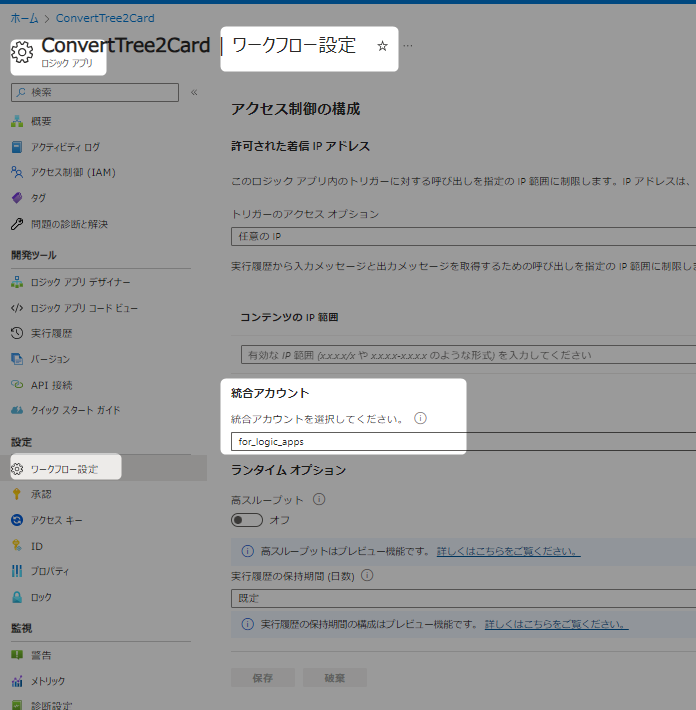Select the 警告 sidebar label
The height and width of the screenshot is (710, 696).
[41, 655]
